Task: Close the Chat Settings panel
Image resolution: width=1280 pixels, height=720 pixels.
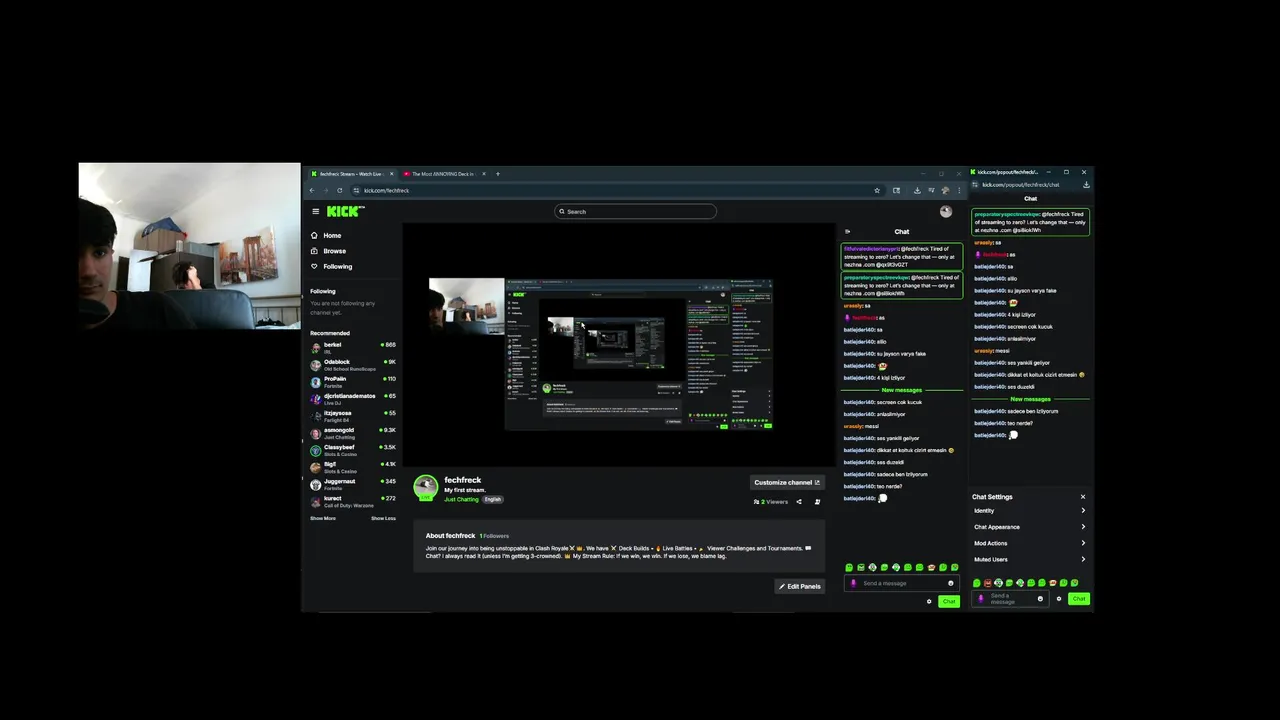Action: click(x=1082, y=497)
